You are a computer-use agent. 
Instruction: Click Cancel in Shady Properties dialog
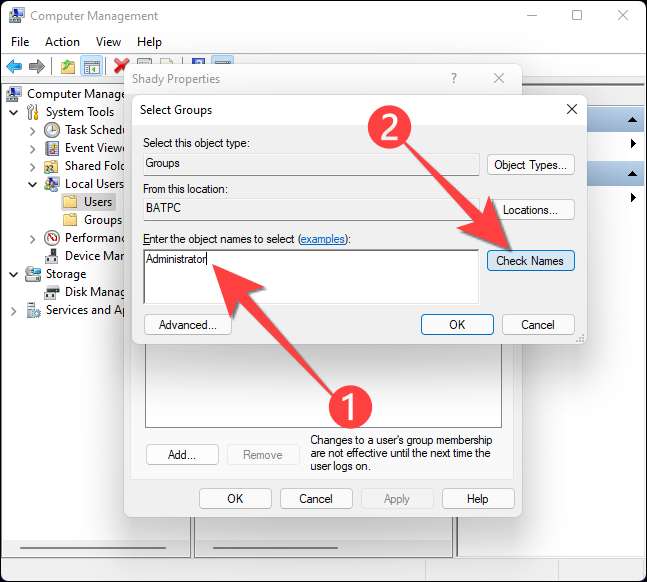(x=316, y=499)
